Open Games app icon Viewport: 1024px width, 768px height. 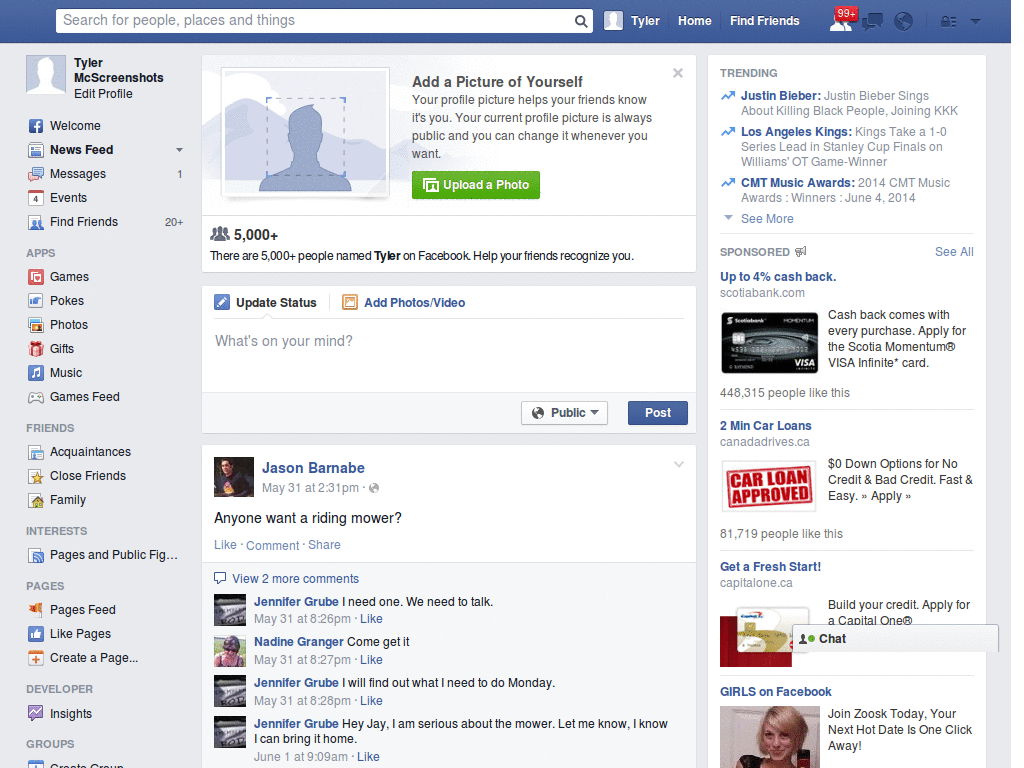tap(36, 277)
